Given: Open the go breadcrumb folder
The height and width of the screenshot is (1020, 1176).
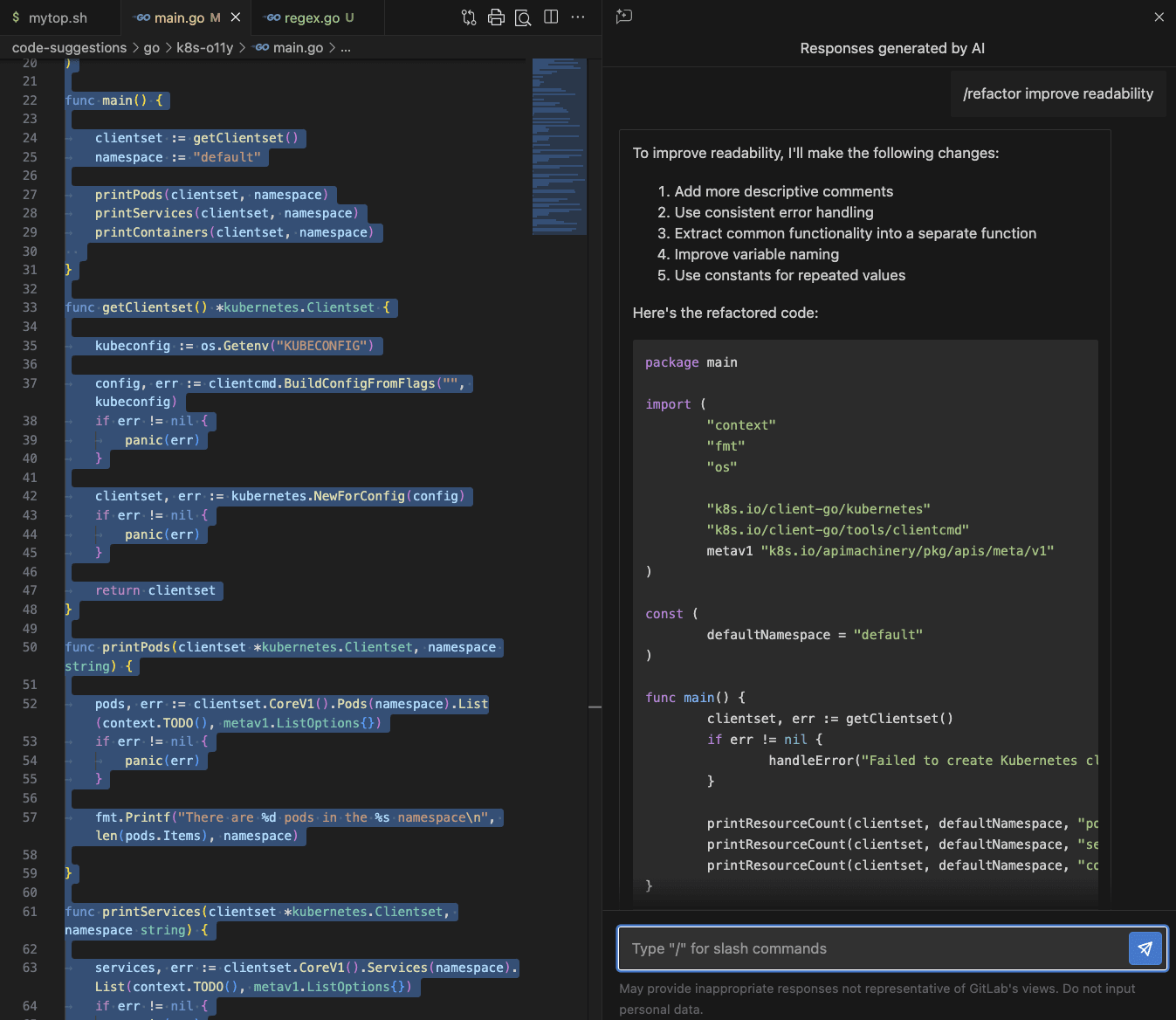Looking at the screenshot, I should coord(152,47).
